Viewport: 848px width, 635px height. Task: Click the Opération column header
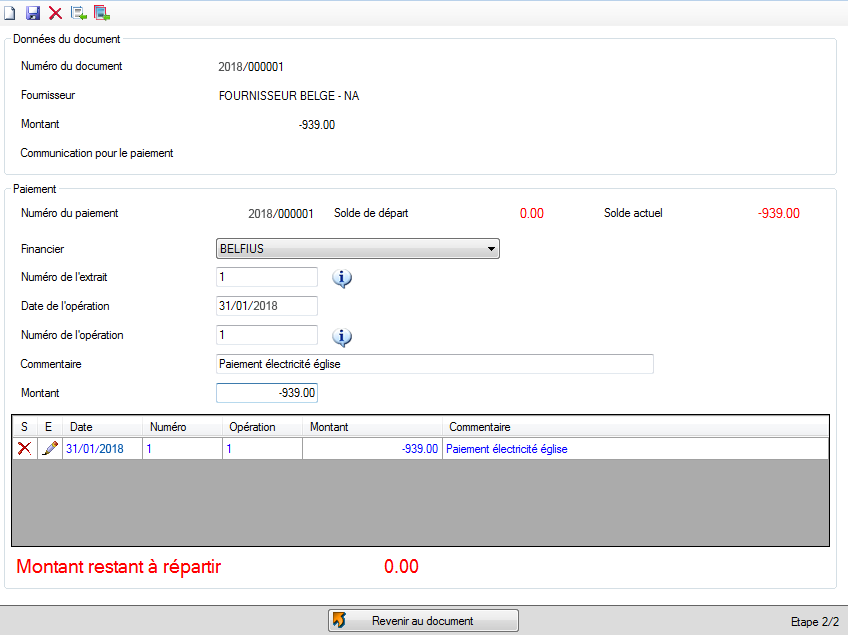[x=262, y=427]
